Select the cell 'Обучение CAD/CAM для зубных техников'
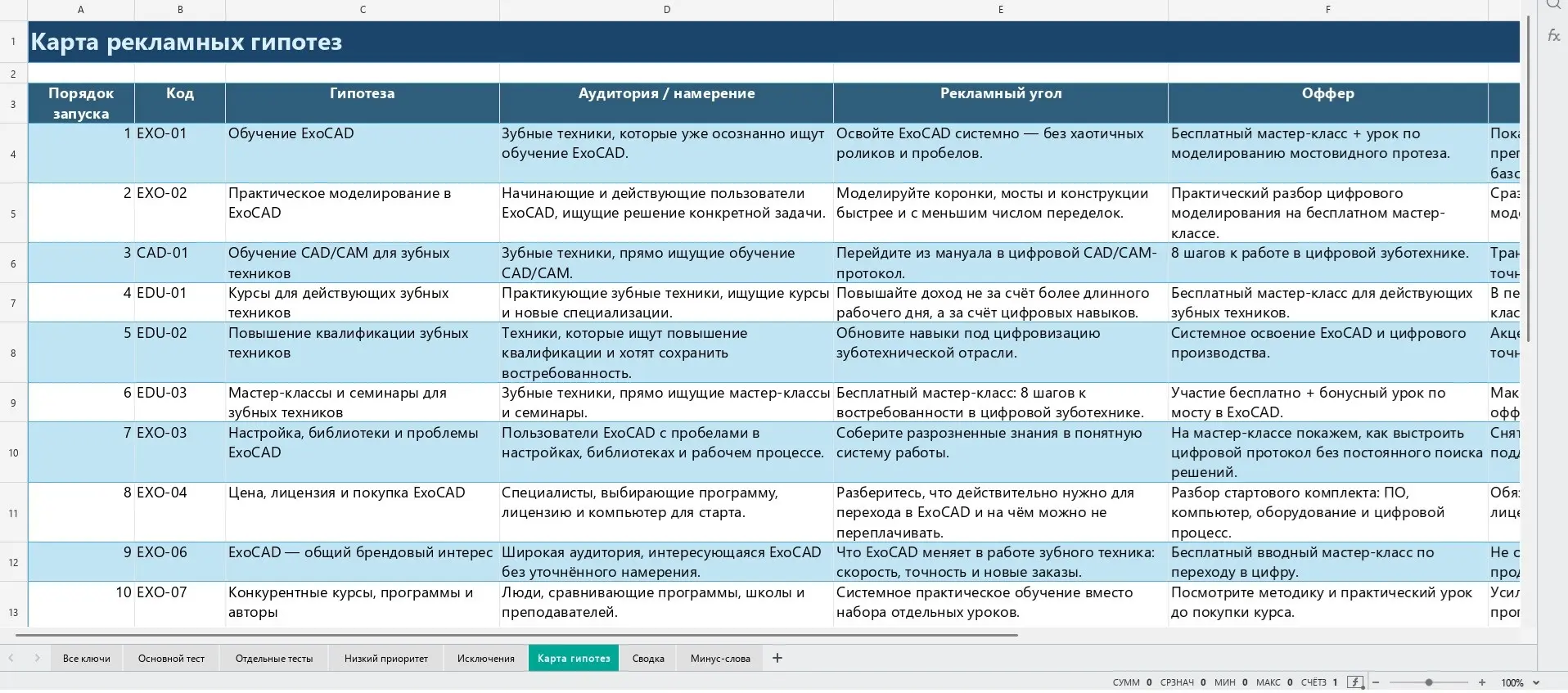This screenshot has width=1568, height=693. (363, 263)
